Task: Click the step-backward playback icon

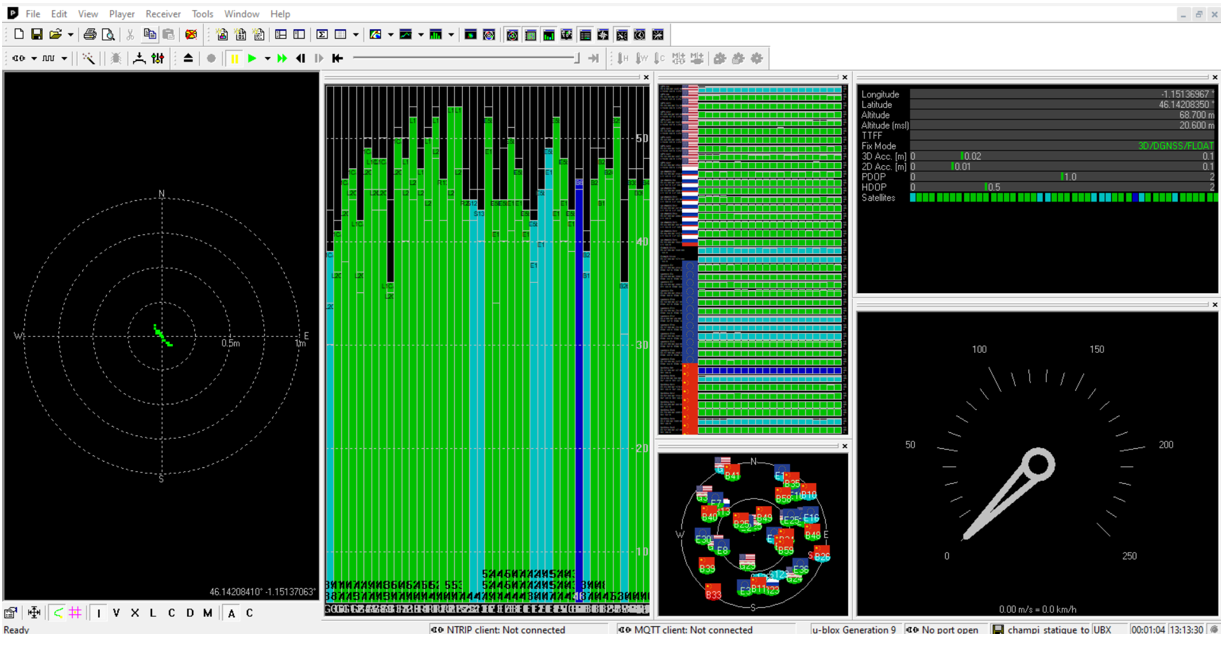Action: coord(301,59)
